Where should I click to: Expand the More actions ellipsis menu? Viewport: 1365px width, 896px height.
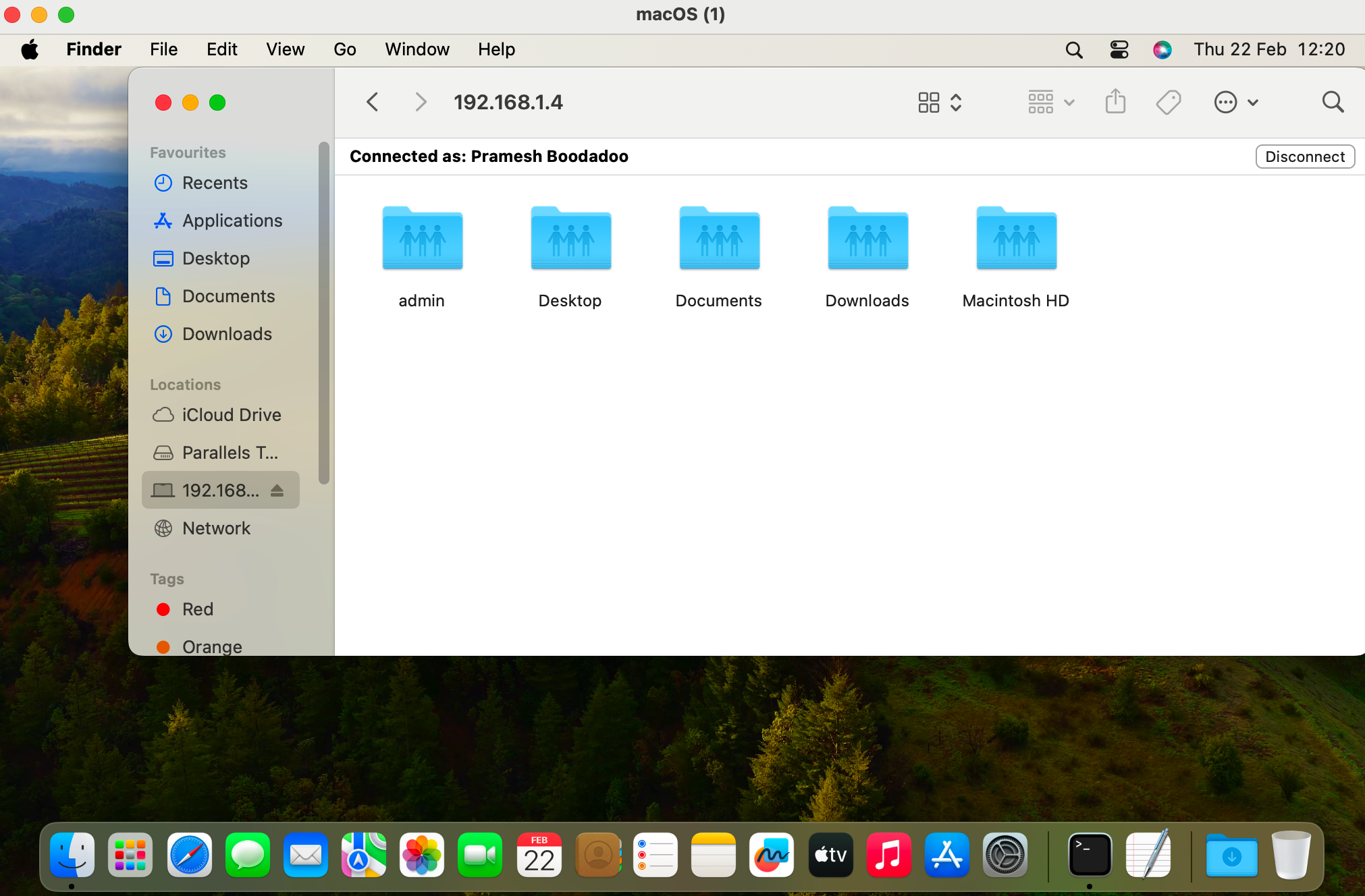pyautogui.click(x=1236, y=103)
